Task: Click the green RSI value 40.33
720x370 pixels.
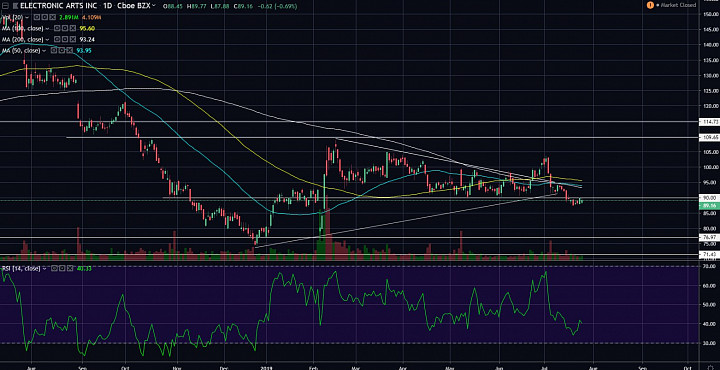Action: click(84, 268)
